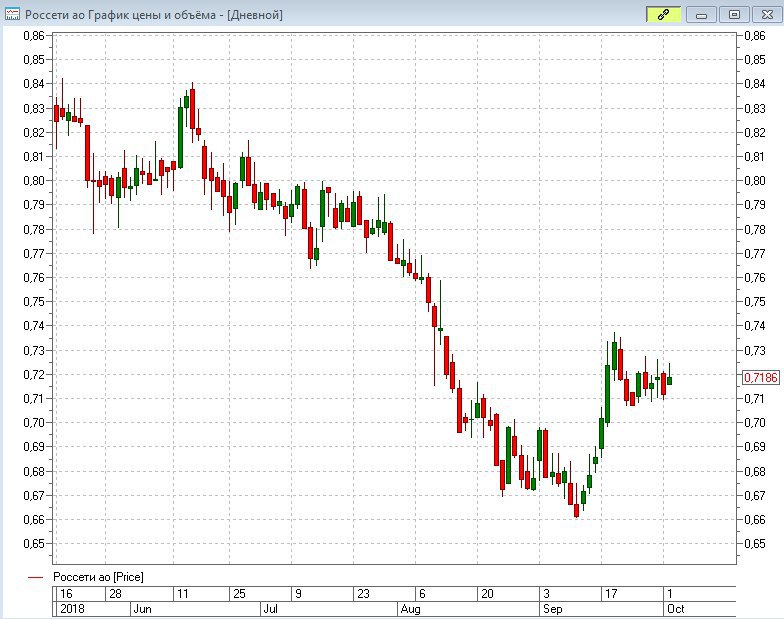
Task: Close the Россети ао chart window
Action: pyautogui.click(x=767, y=14)
